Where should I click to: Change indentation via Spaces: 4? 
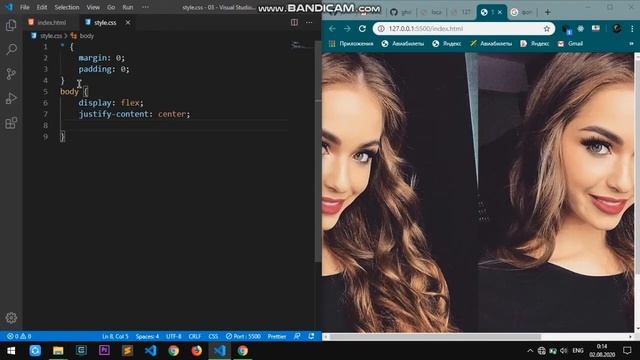[x=147, y=336]
